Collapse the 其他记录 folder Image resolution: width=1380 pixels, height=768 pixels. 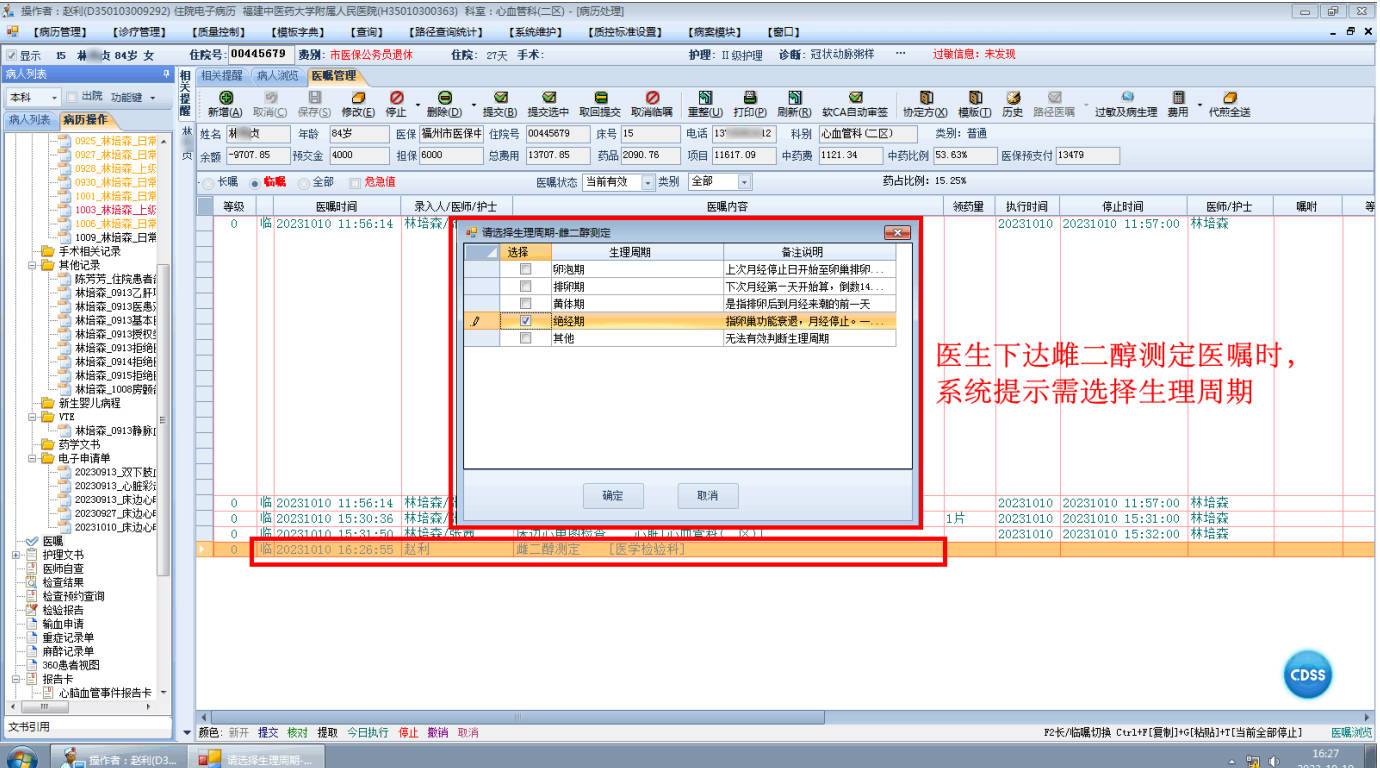click(x=33, y=265)
